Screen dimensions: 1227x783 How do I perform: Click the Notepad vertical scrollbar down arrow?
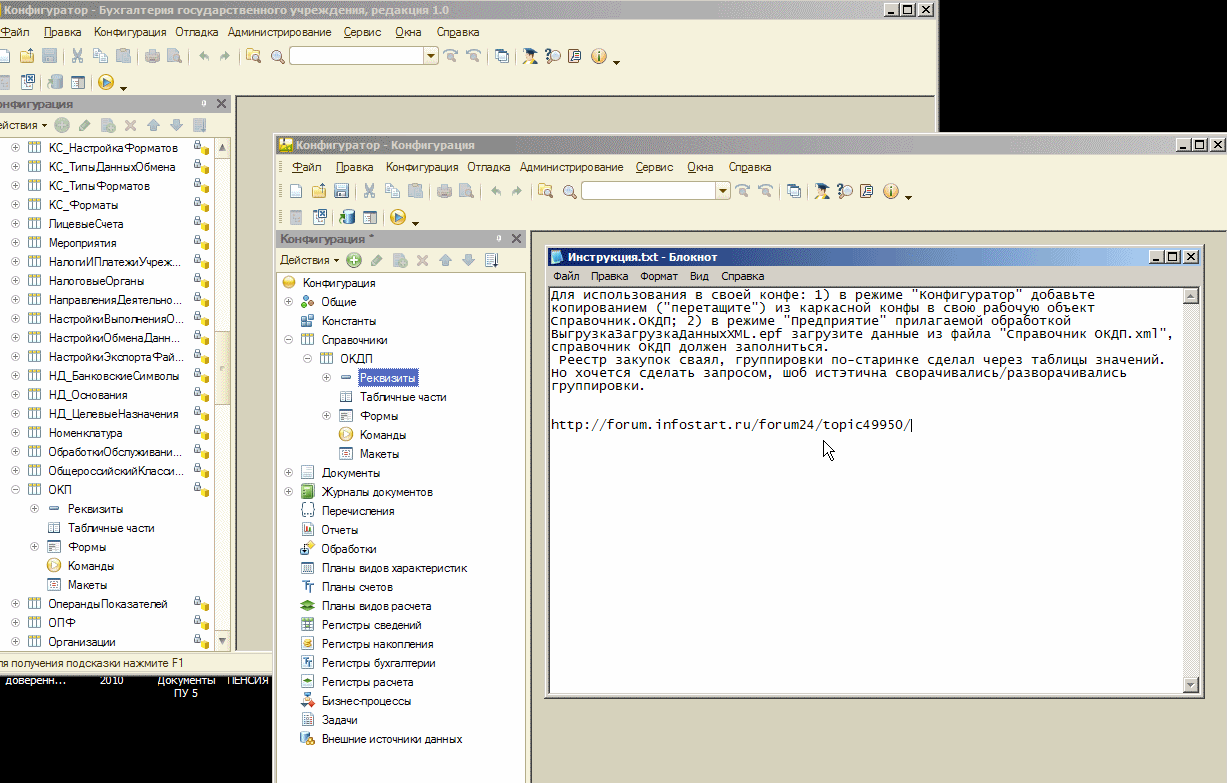click(x=1190, y=684)
